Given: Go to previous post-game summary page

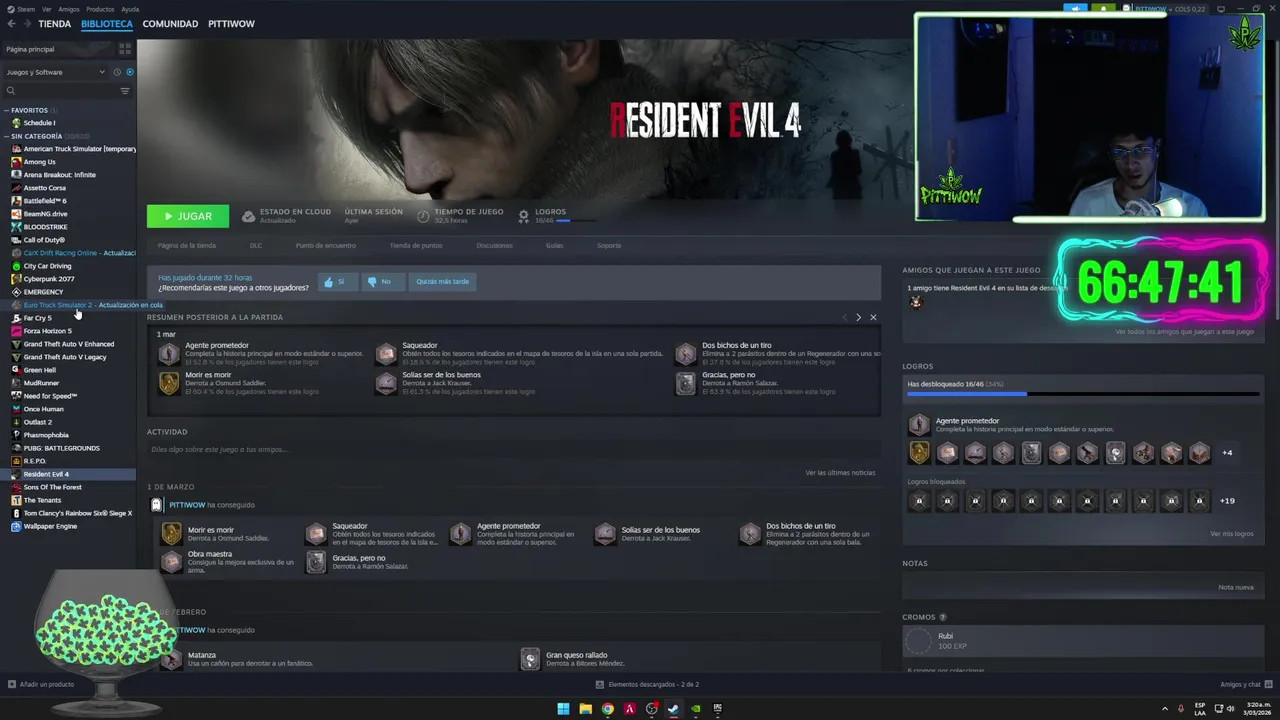Looking at the screenshot, I should click(x=844, y=317).
